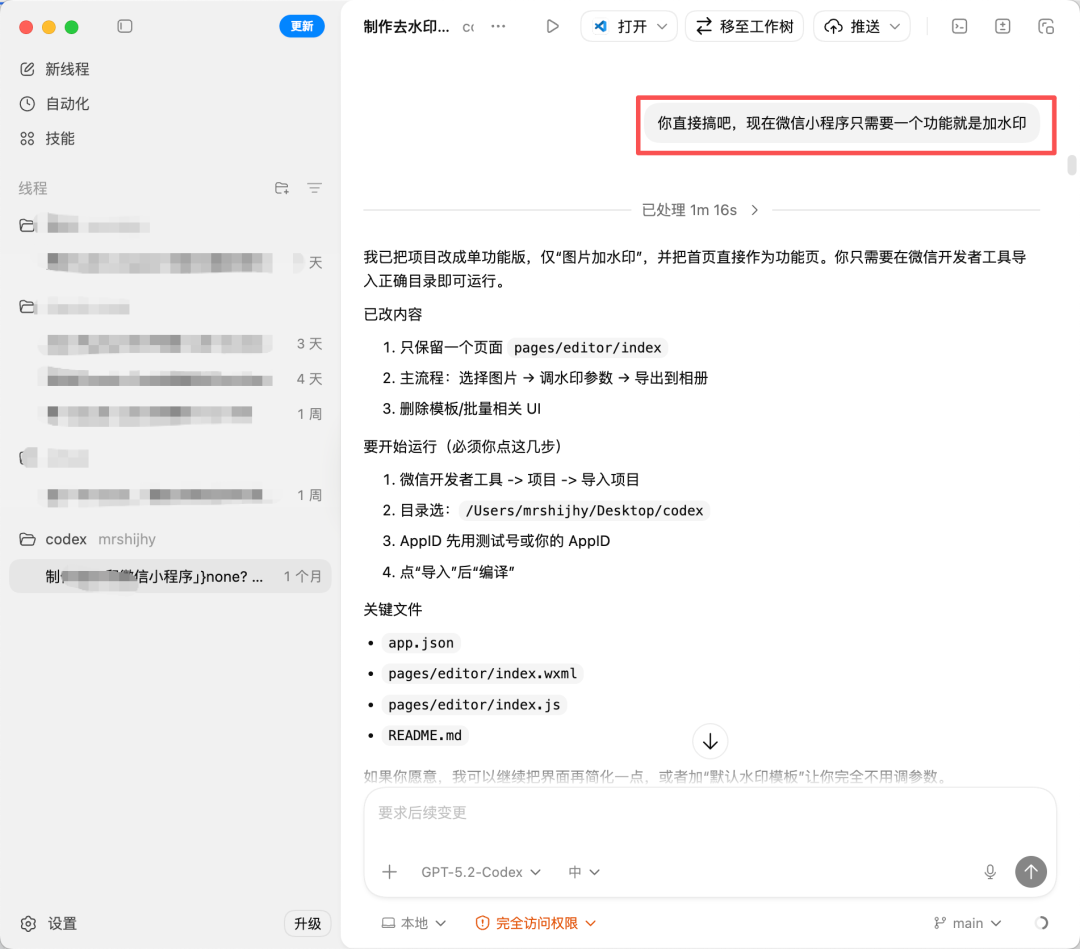
Task: Click the archive/export icon in top-right toolbar
Action: [x=1003, y=26]
